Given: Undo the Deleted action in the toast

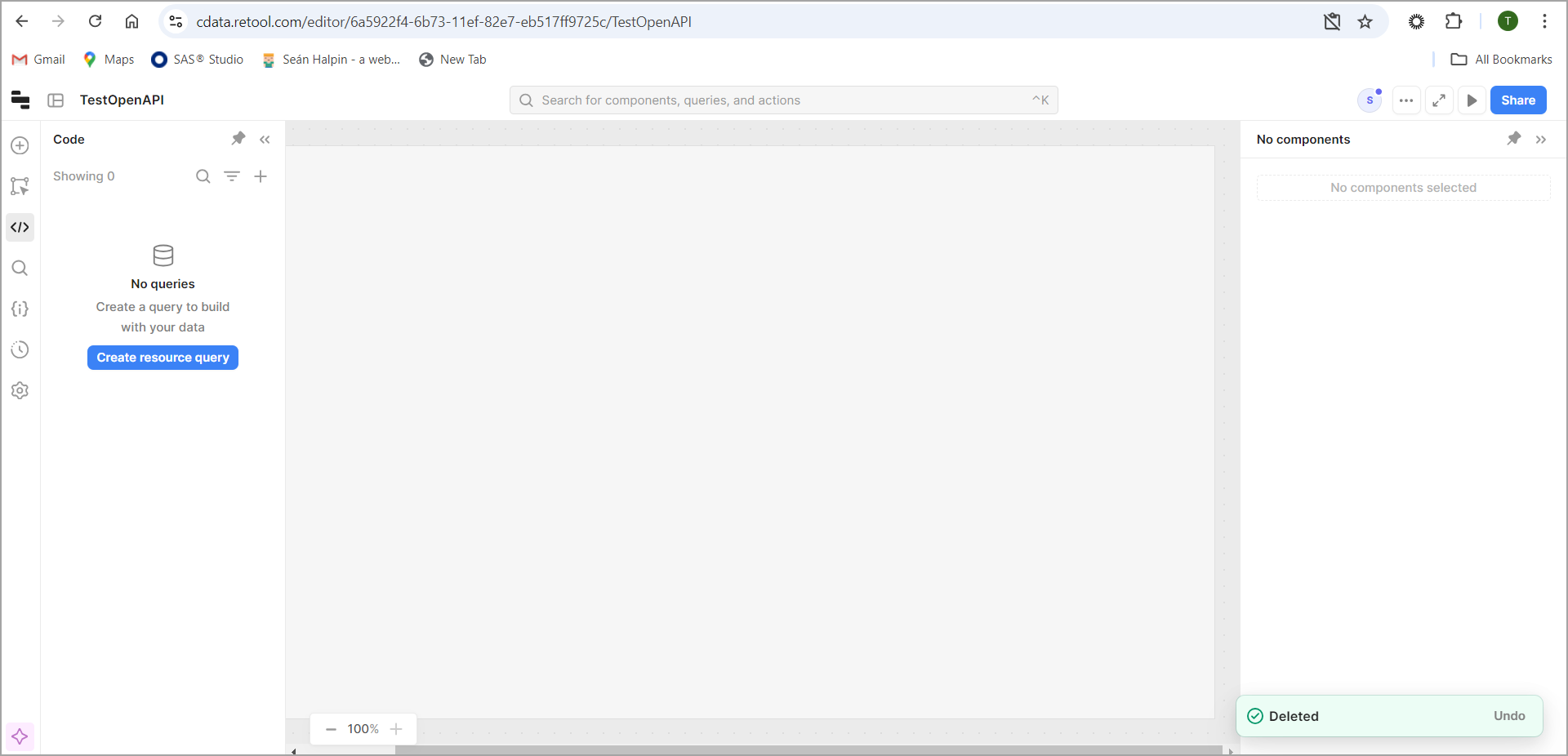Looking at the screenshot, I should coord(1509,716).
